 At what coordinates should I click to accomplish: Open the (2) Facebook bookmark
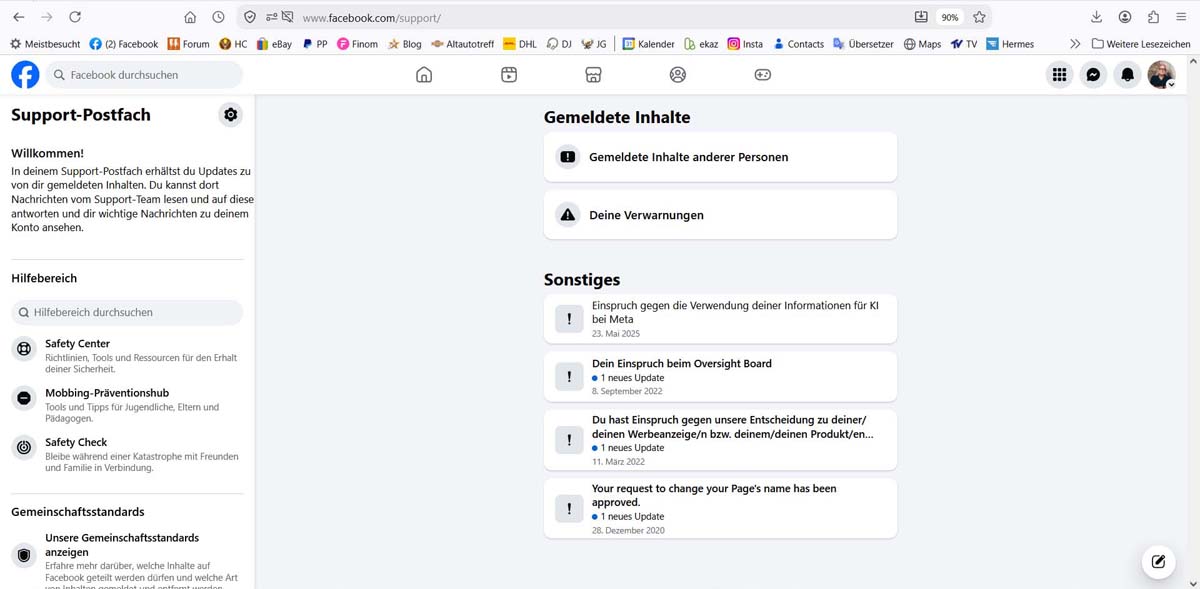124,44
